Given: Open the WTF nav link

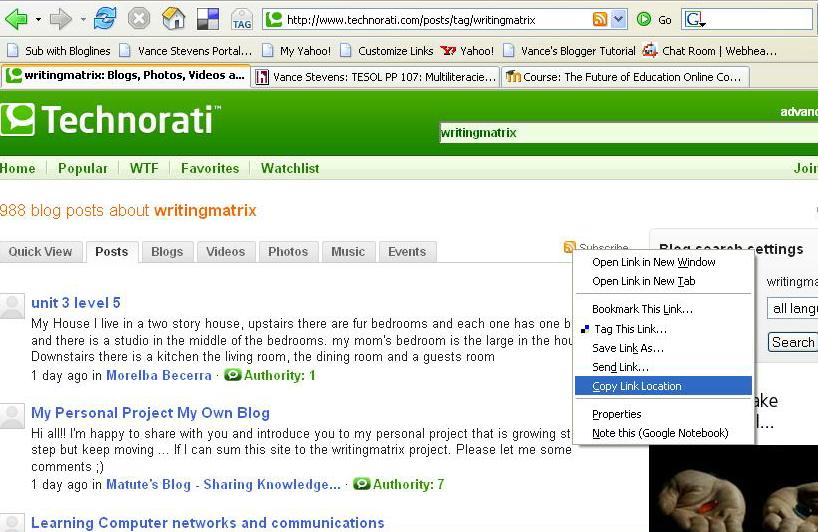Looking at the screenshot, I should [x=144, y=168].
